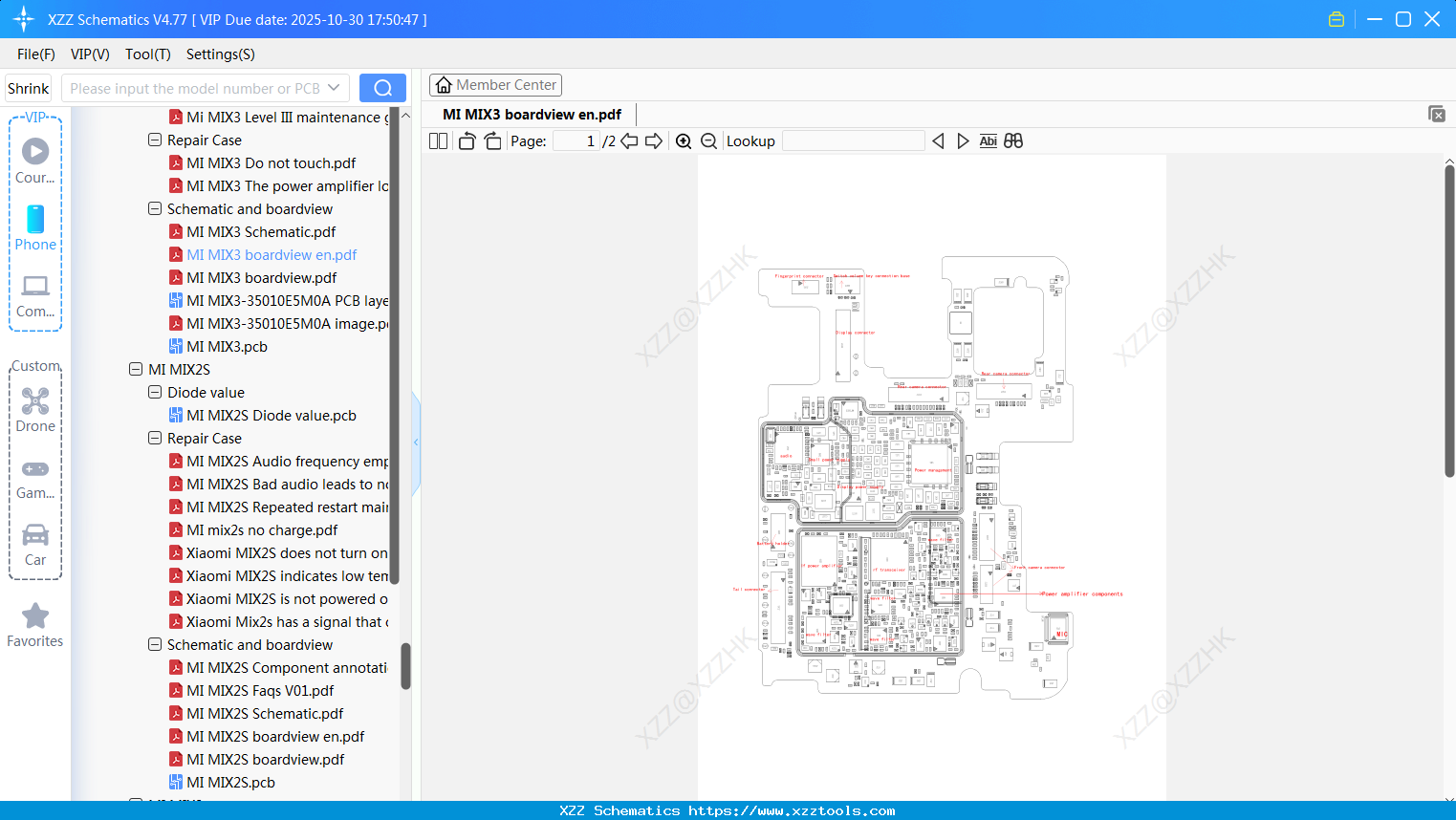
Task: Open MI MIX3-35010E5M0A PCB layer file
Action: [x=278, y=301]
